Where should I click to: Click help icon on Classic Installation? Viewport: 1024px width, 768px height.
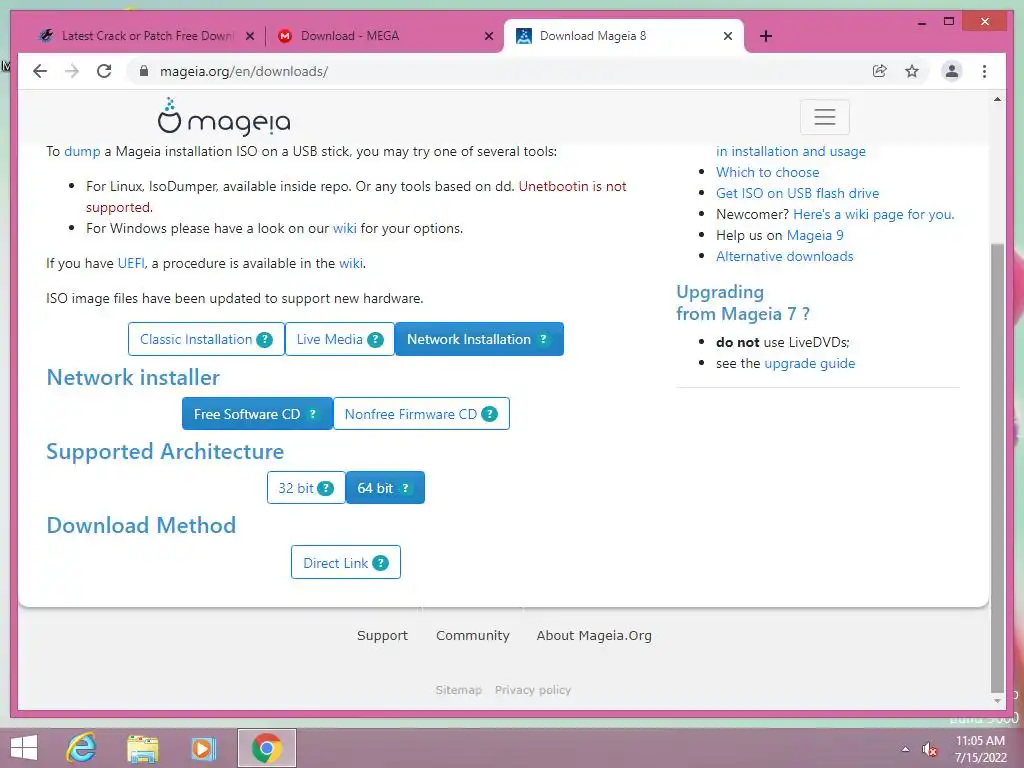[x=264, y=340]
